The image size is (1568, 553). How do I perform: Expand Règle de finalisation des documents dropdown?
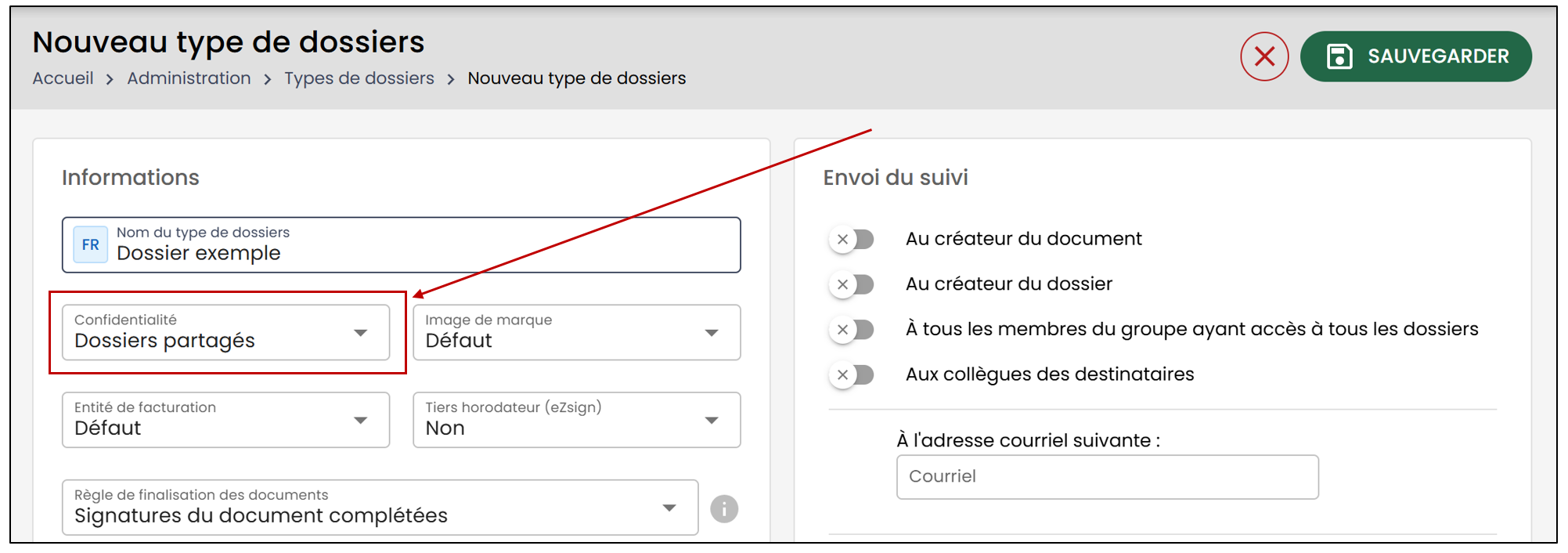pos(380,508)
